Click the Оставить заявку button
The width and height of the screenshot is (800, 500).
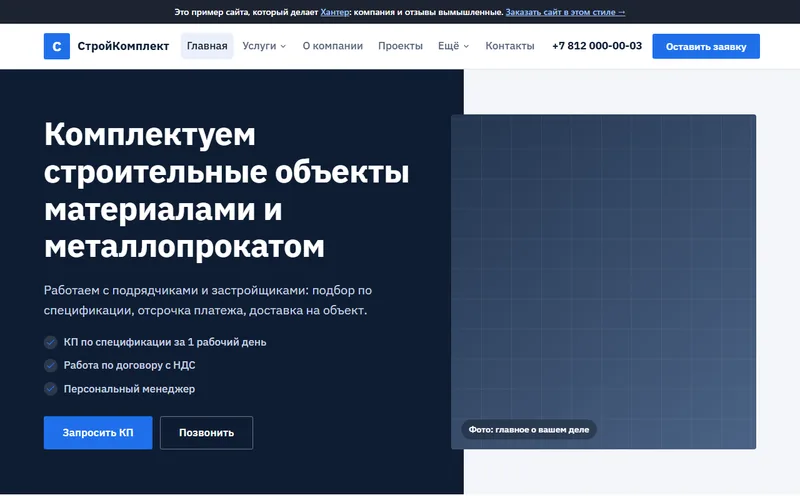coord(706,46)
